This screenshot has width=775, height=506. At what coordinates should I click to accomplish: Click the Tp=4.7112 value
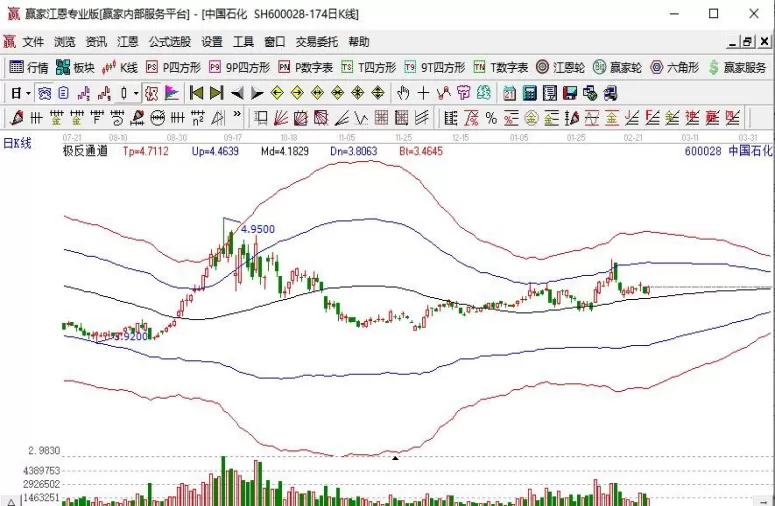pyautogui.click(x=146, y=151)
